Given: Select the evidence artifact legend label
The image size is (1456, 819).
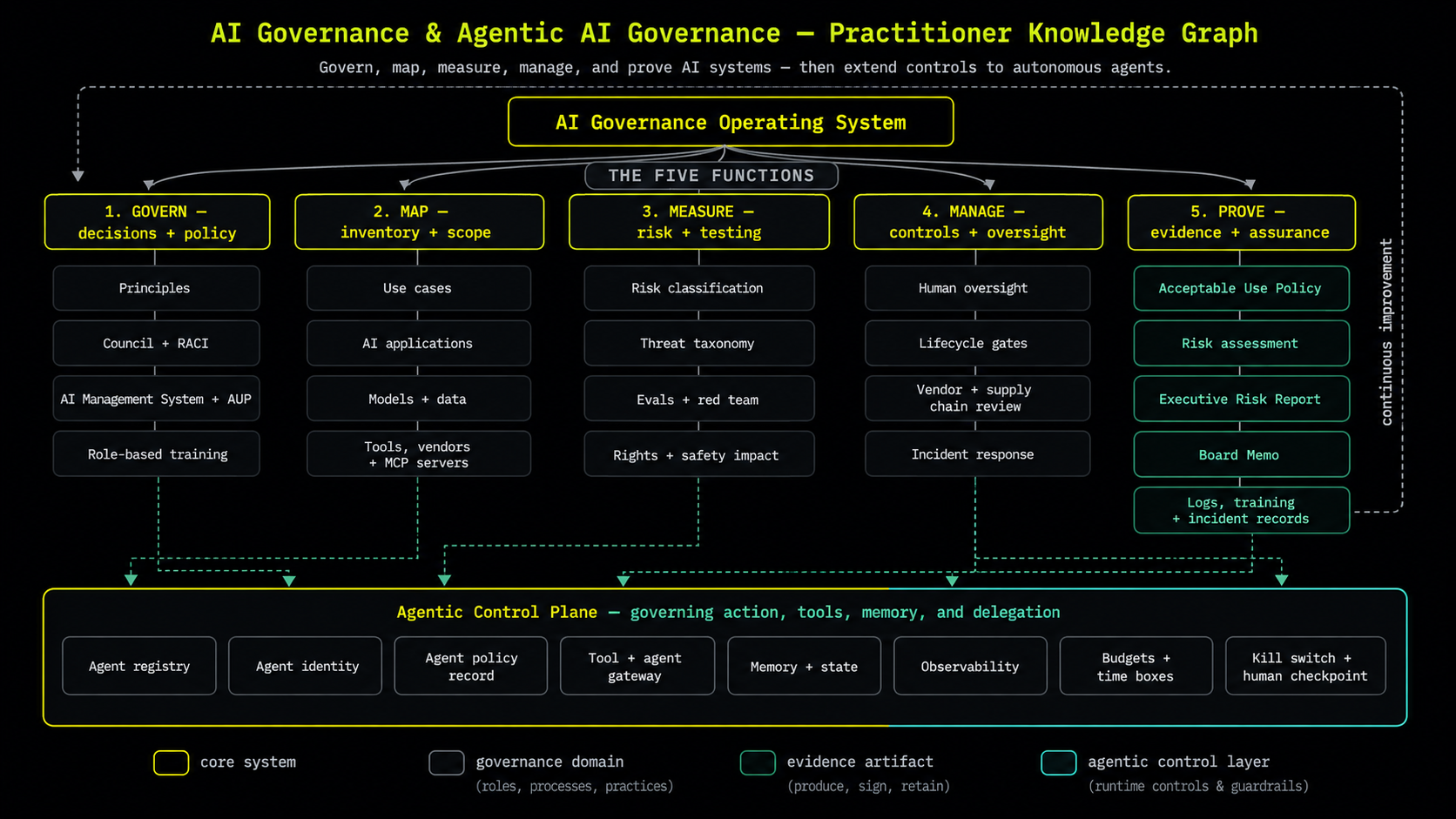Looking at the screenshot, I should click(x=860, y=762).
